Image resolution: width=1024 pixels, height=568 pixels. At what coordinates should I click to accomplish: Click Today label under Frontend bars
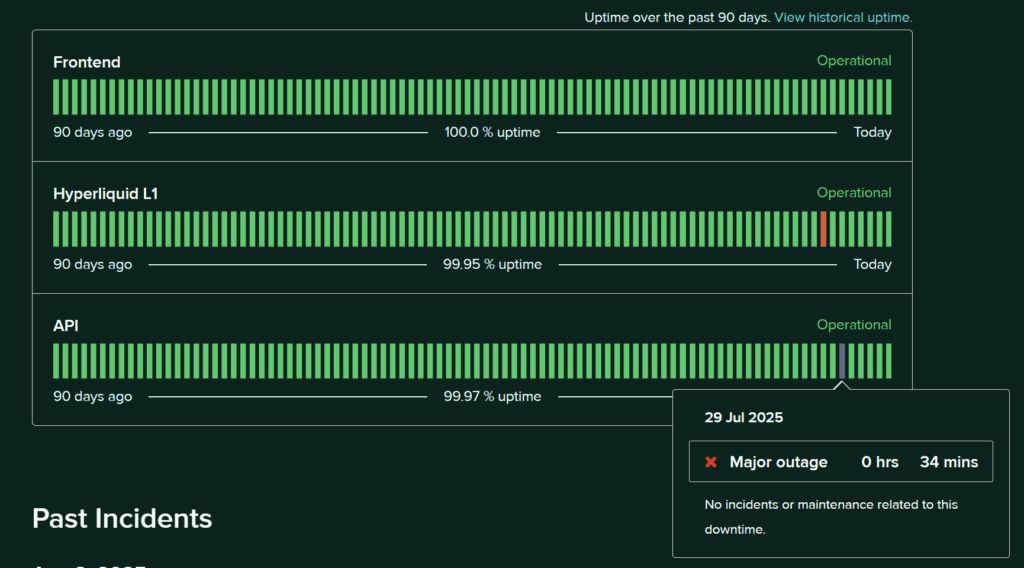pos(872,133)
